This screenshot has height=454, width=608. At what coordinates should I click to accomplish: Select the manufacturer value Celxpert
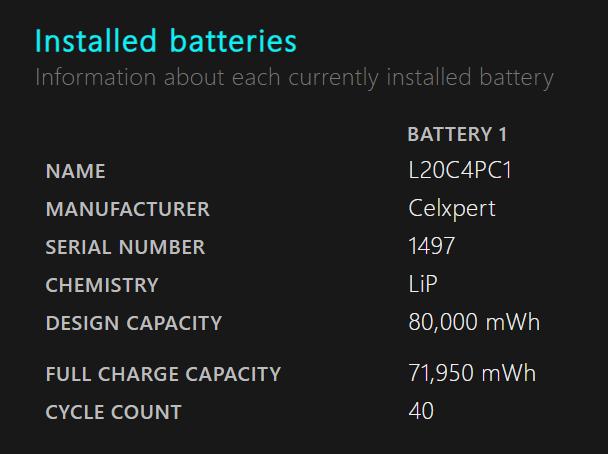pos(452,209)
